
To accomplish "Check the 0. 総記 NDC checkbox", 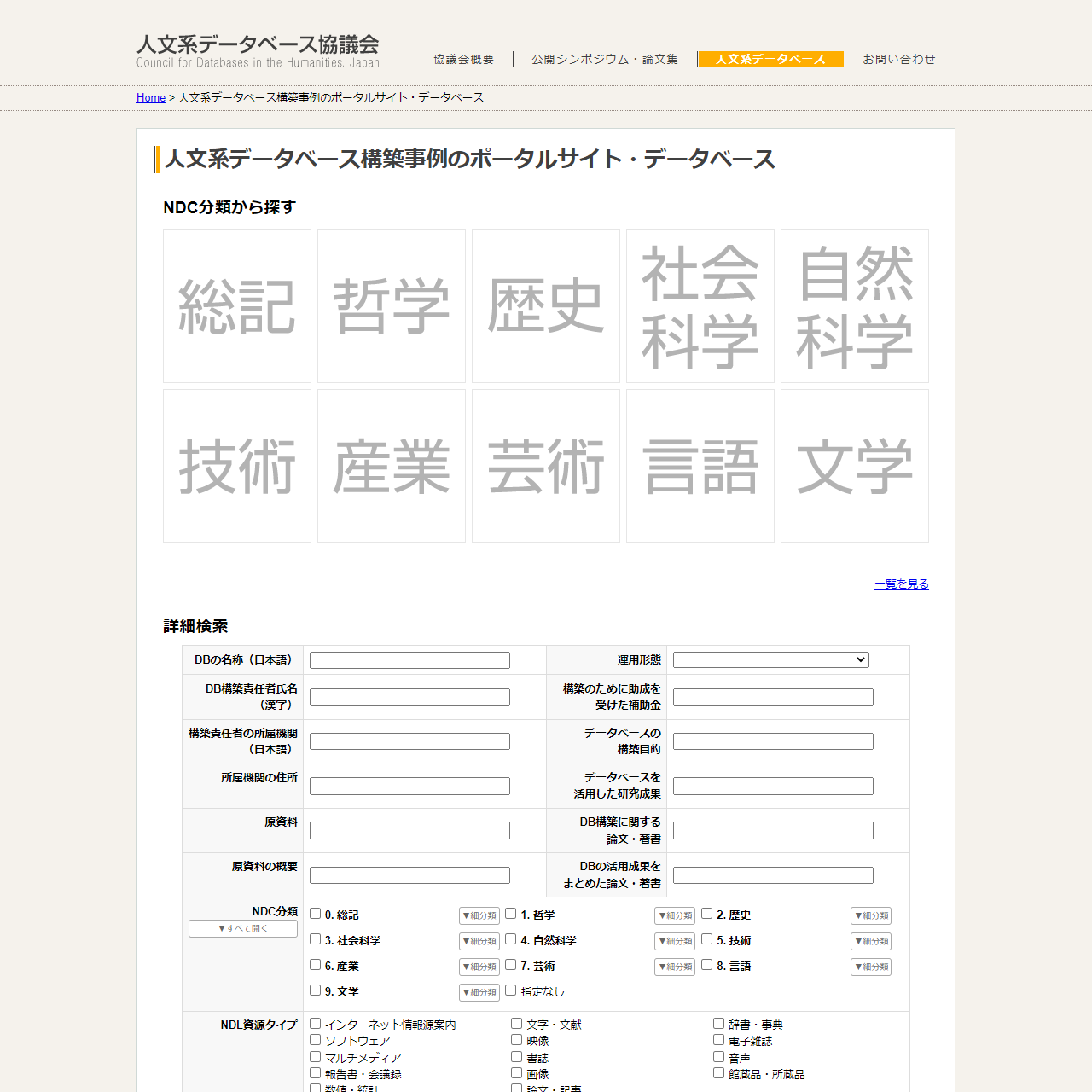I will pos(315,914).
